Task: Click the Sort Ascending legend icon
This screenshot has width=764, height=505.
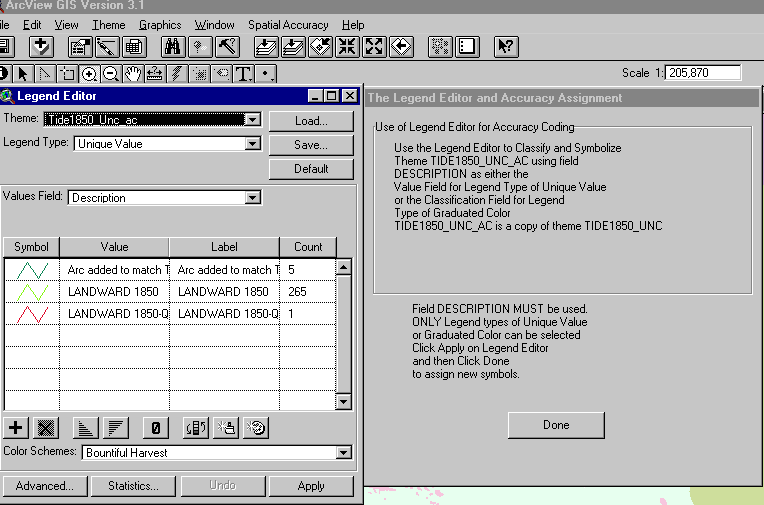Action: pyautogui.click(x=86, y=428)
